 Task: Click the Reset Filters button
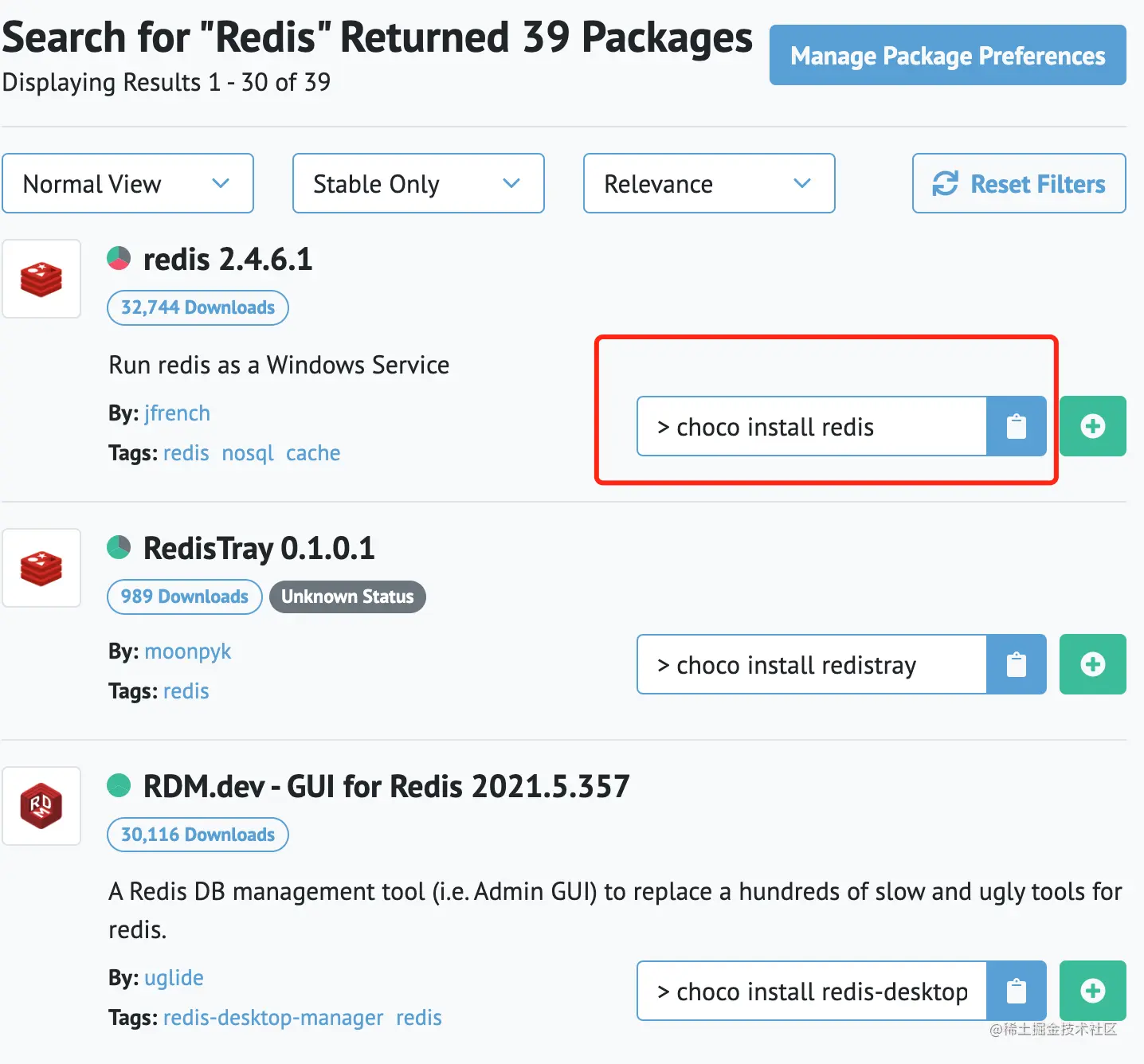click(1019, 183)
